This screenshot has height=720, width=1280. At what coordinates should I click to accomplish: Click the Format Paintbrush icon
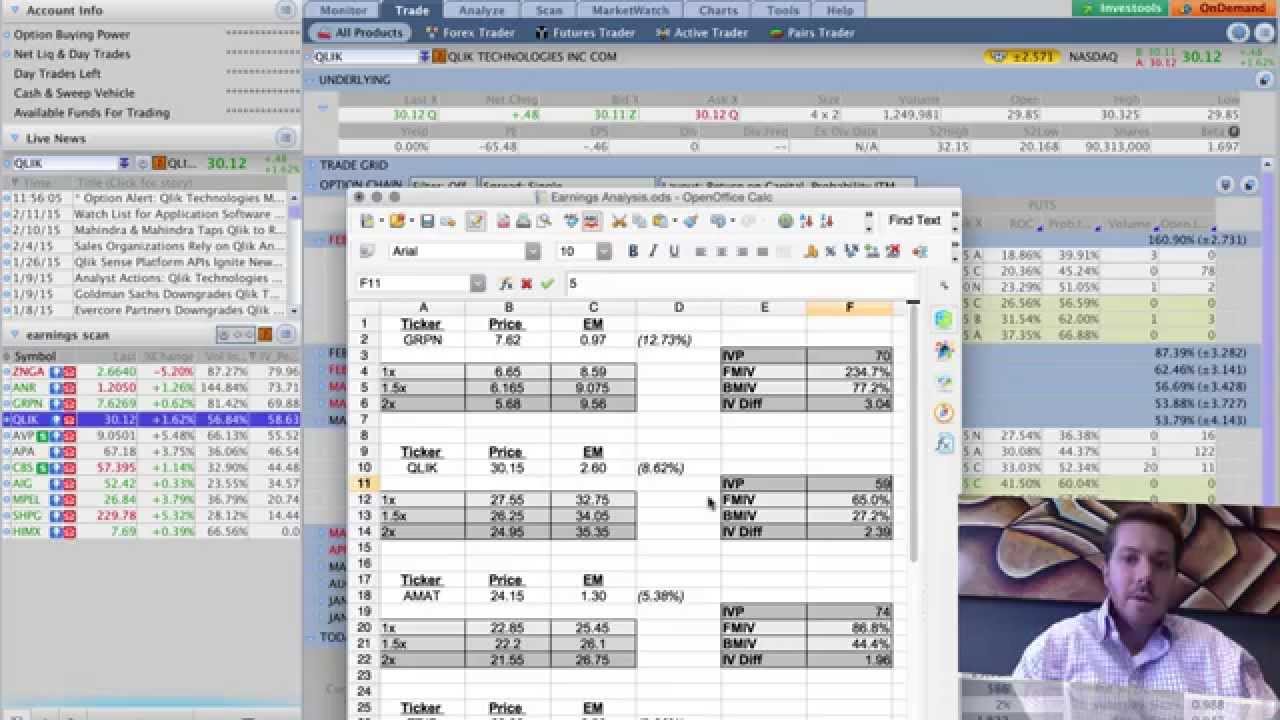pos(690,221)
